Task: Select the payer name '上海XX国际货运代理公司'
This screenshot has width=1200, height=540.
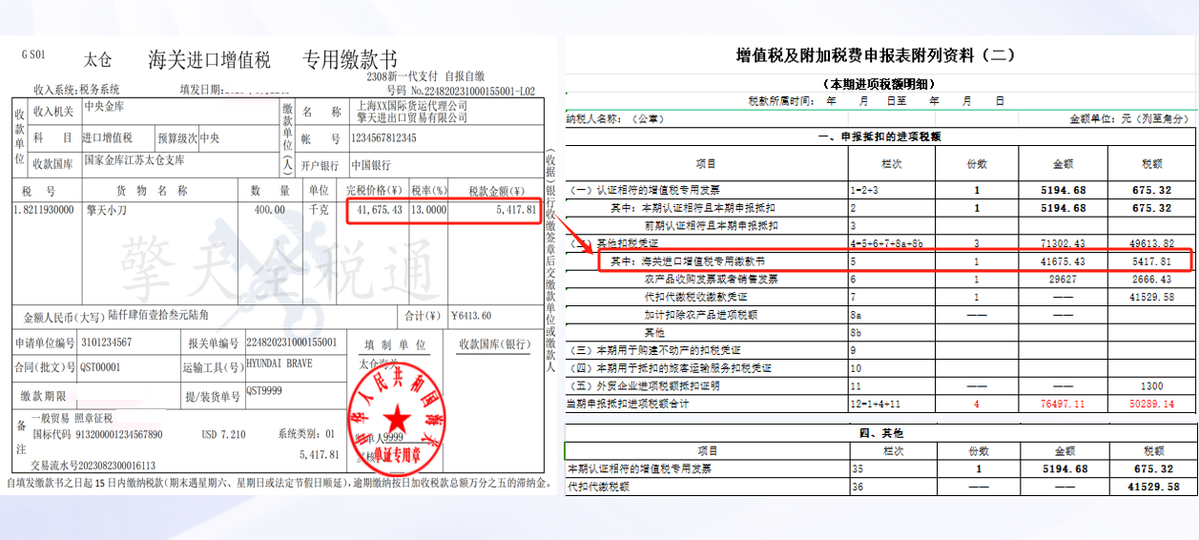Action: (411, 104)
